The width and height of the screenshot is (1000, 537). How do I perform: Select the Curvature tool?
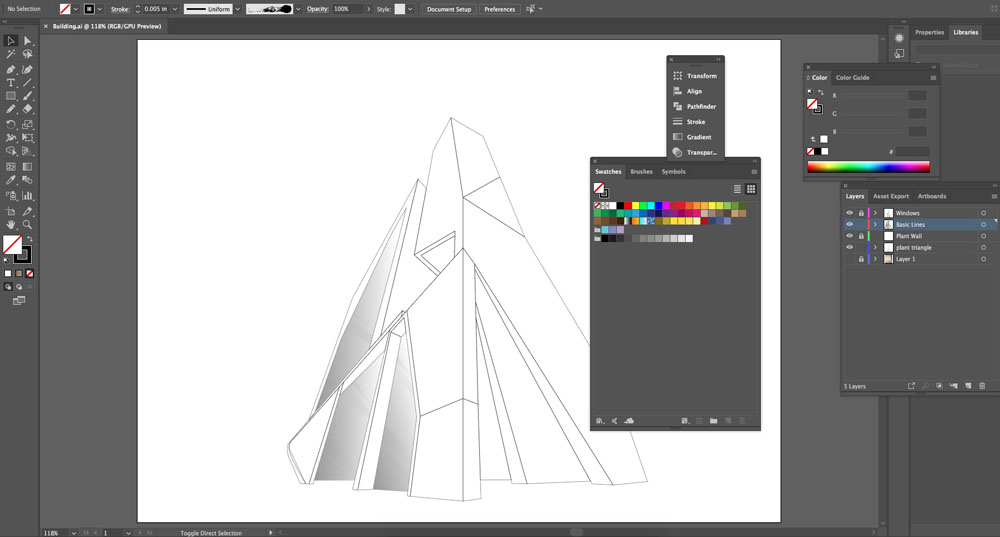pos(27,69)
